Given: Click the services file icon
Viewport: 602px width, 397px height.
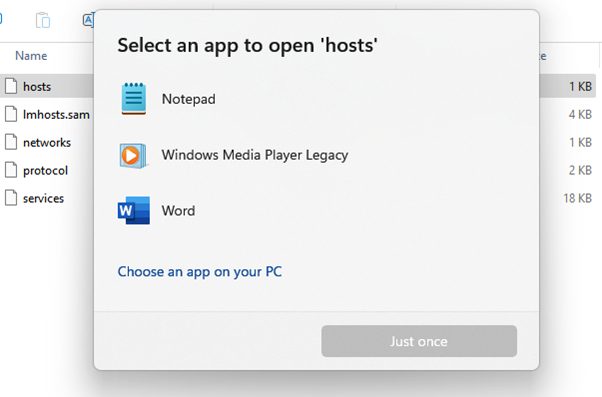Looking at the screenshot, I should [11, 198].
